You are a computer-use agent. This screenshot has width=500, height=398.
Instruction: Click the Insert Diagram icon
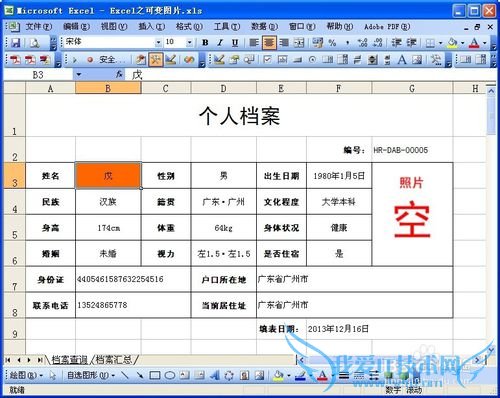(229, 376)
